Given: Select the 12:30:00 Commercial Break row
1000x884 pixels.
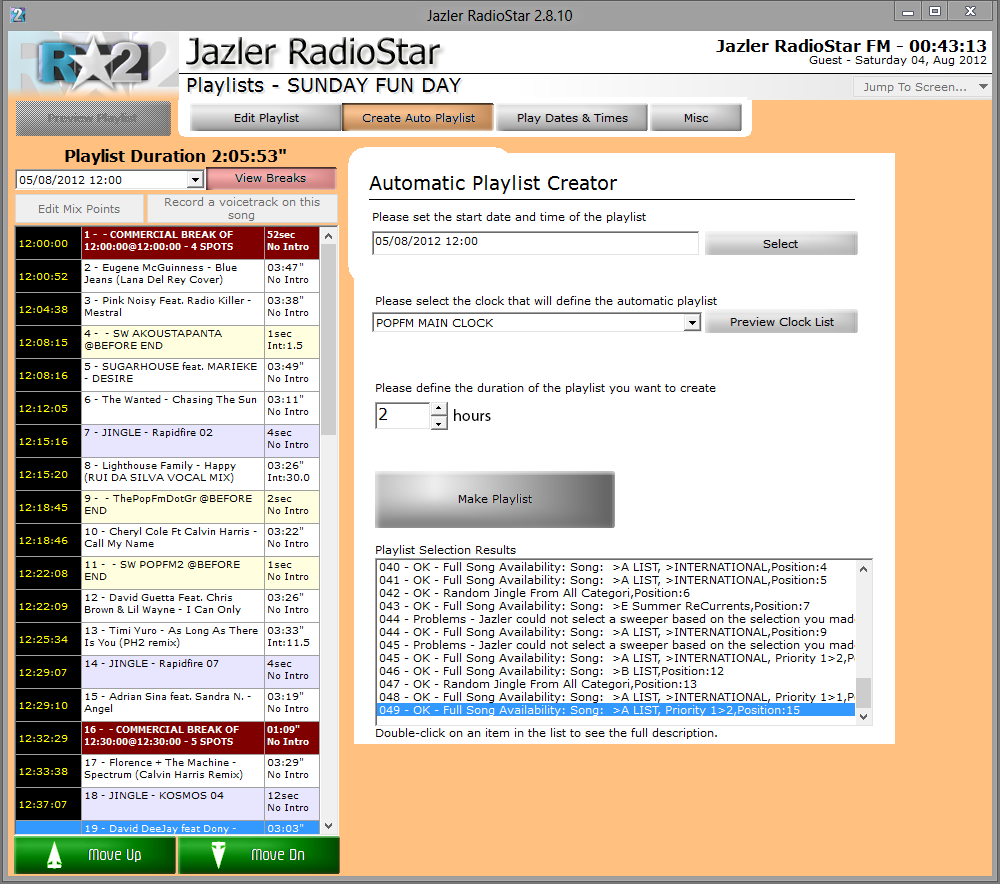Looking at the screenshot, I should pos(167,739).
